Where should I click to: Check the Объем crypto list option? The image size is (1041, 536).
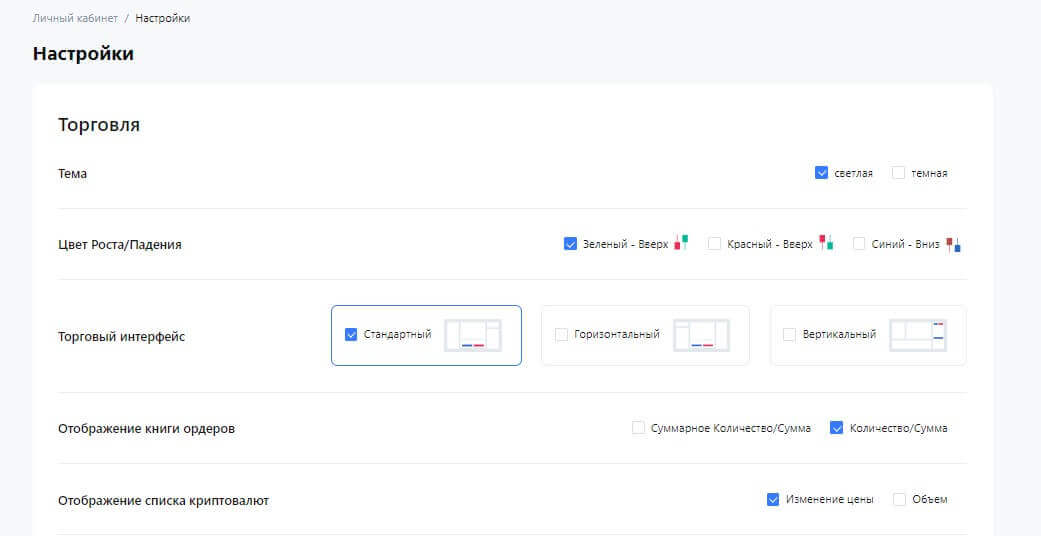(x=899, y=499)
